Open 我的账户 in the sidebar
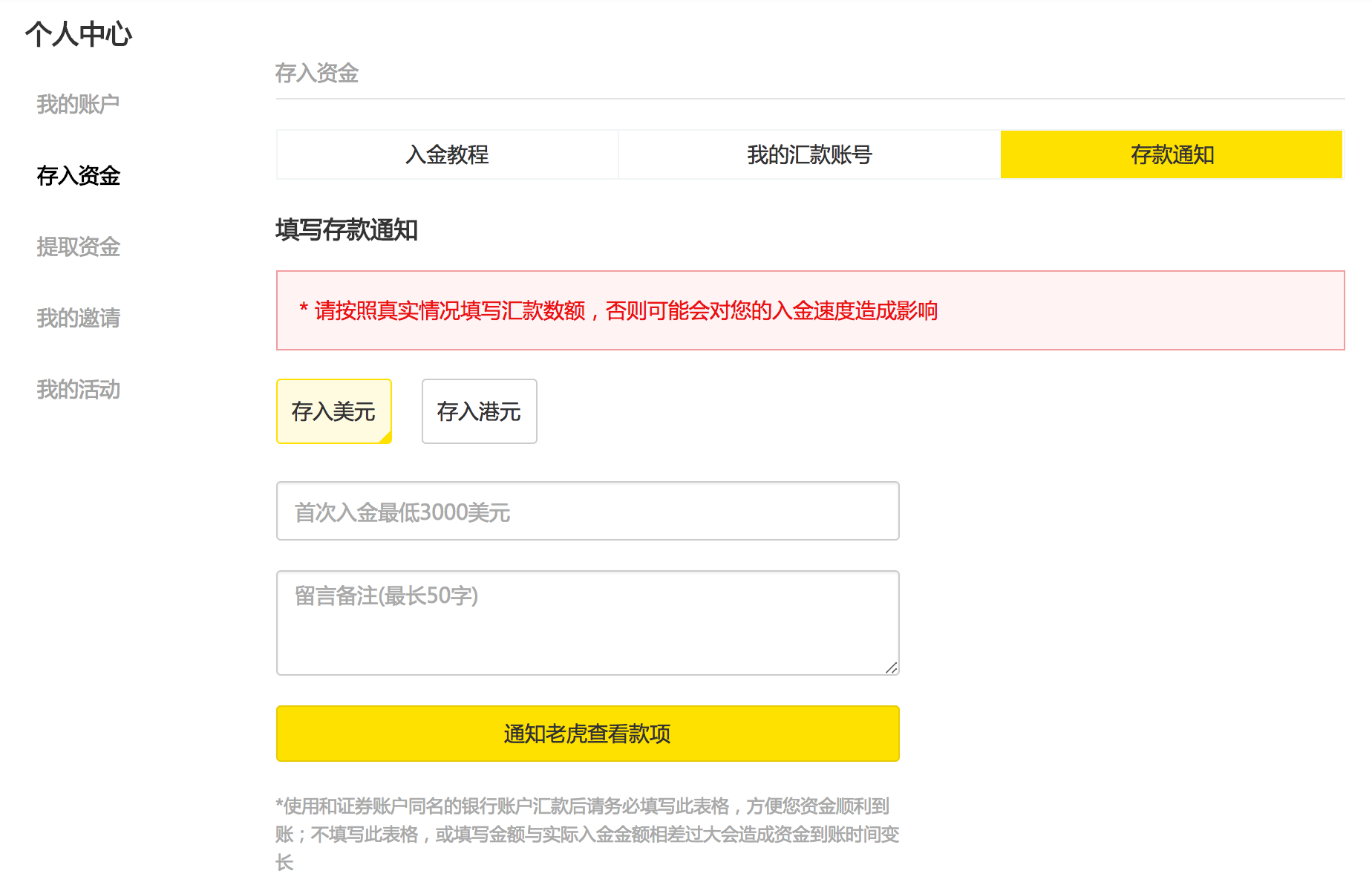 (x=78, y=105)
